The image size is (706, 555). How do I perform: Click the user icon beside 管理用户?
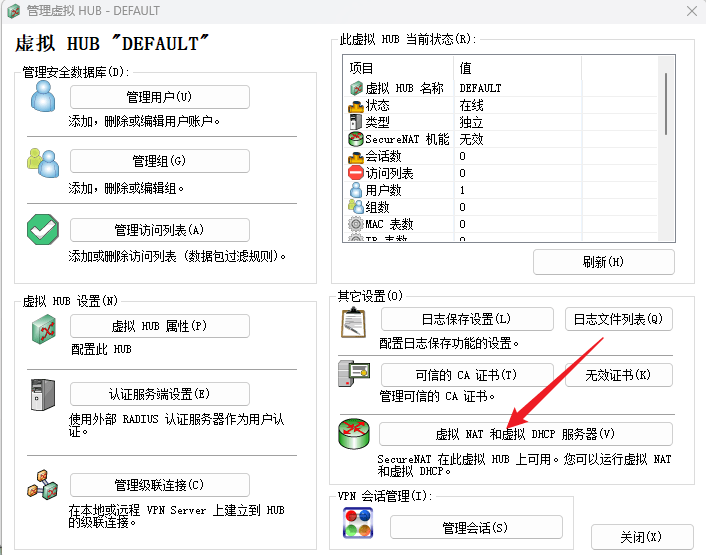pos(43,96)
